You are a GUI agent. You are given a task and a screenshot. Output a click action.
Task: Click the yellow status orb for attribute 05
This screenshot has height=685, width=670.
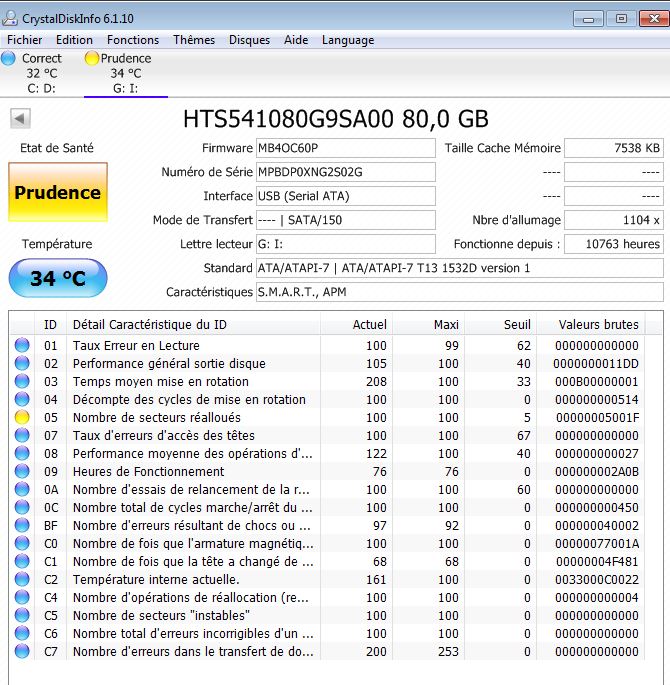click(22, 417)
